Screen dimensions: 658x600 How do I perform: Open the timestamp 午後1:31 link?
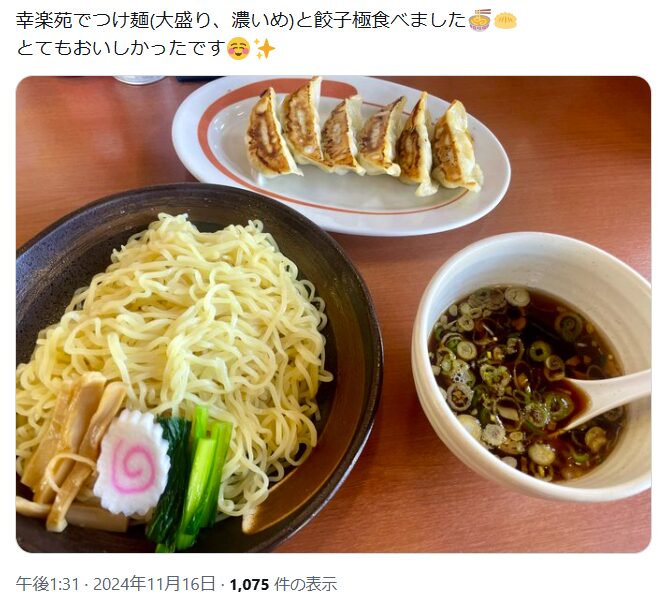48,584
